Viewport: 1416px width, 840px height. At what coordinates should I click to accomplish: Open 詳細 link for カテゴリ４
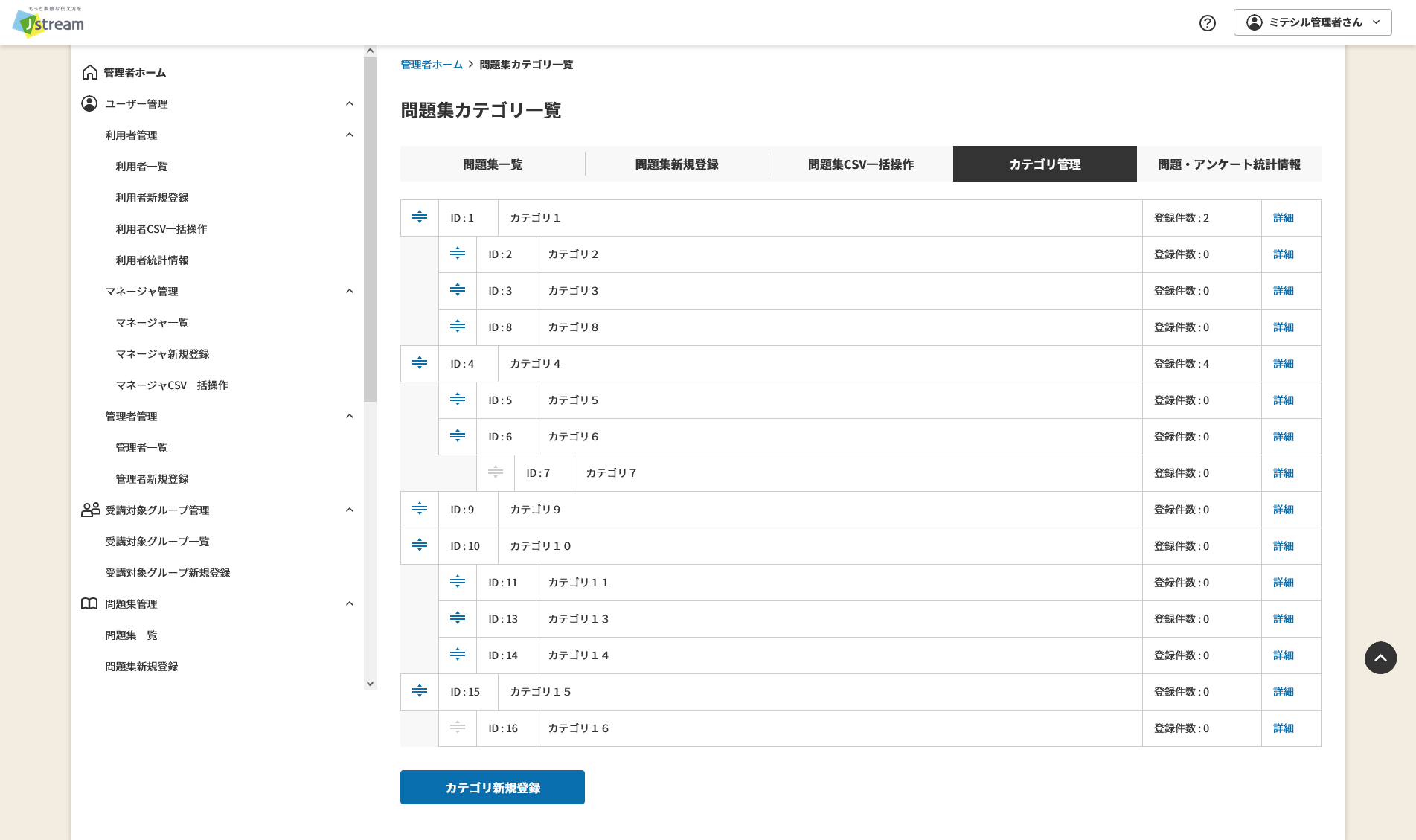click(x=1284, y=364)
